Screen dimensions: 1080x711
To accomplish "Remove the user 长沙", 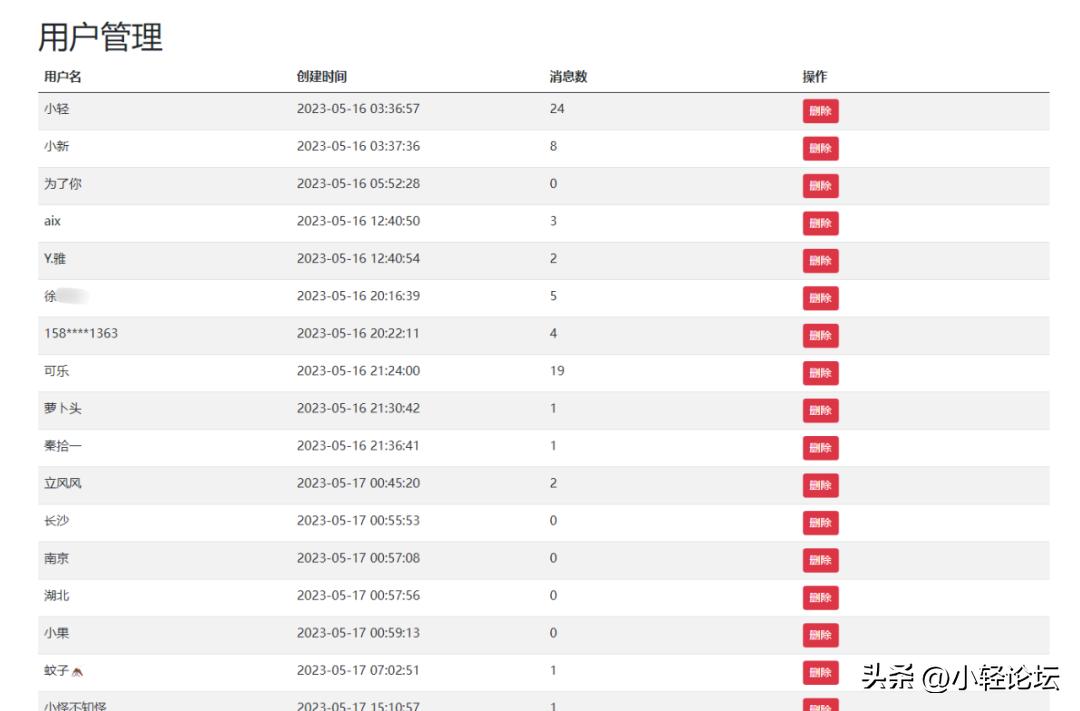I will tap(820, 522).
